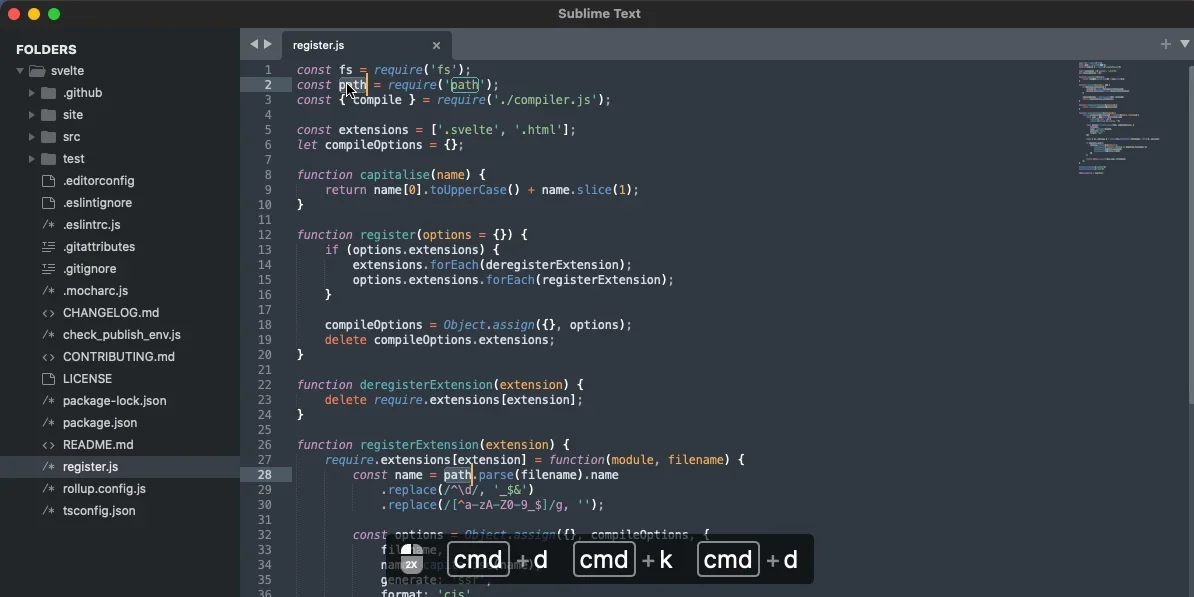Open rollup.config.js from the sidebar
The image size is (1194, 597).
[104, 489]
